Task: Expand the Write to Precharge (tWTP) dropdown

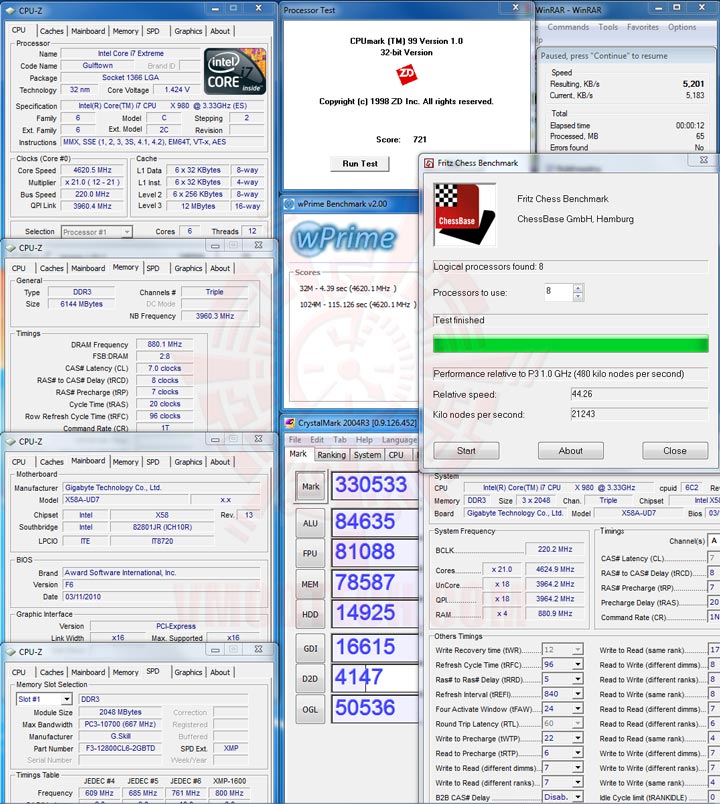Action: 578,738
